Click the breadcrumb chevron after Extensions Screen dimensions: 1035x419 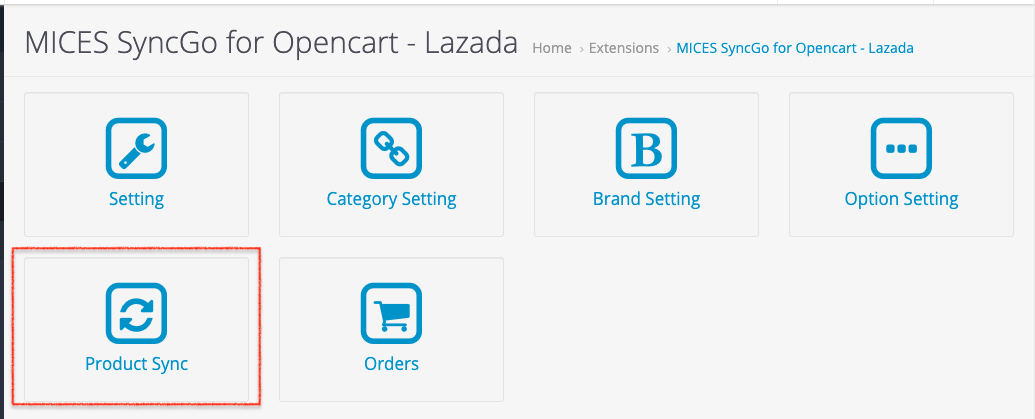pyautogui.click(x=668, y=49)
